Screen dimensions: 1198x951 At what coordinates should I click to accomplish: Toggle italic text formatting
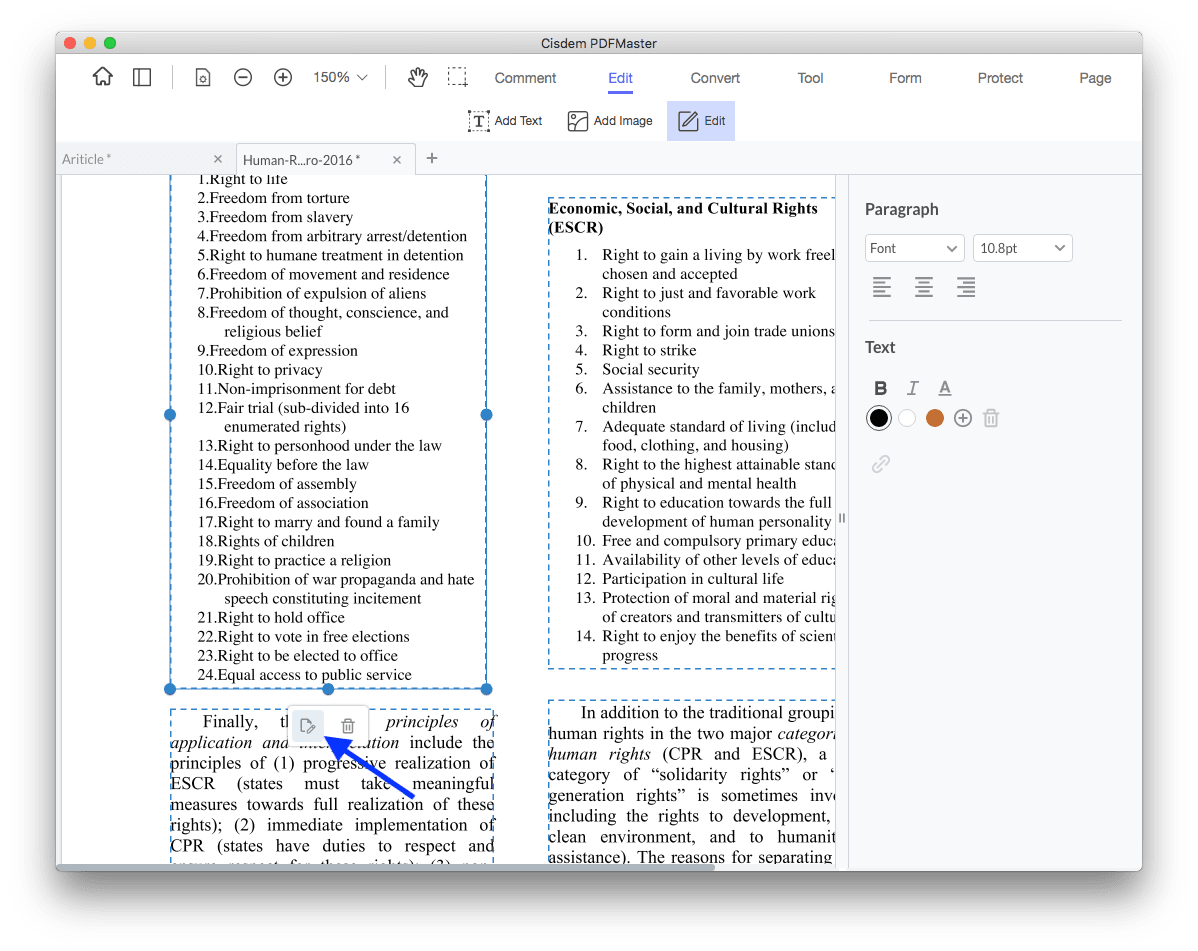[x=912, y=388]
